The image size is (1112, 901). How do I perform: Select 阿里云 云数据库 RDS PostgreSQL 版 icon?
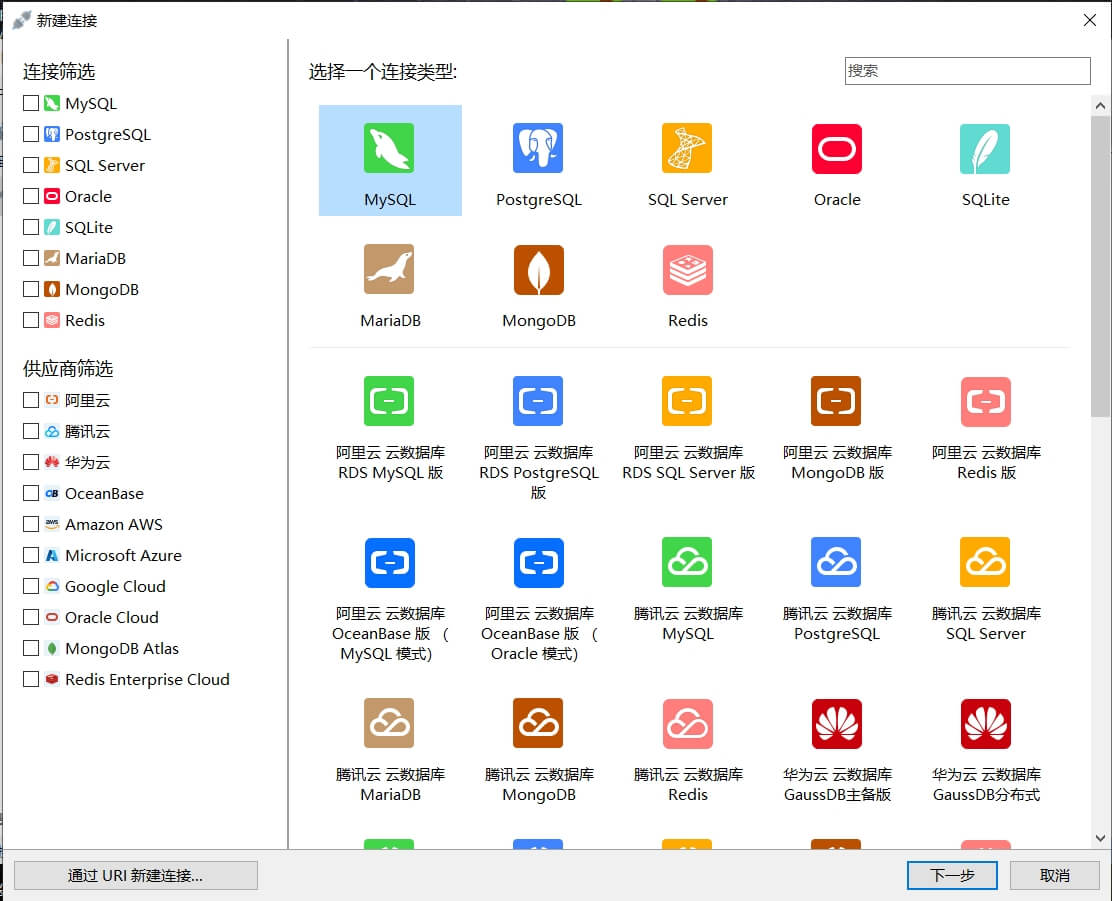(x=538, y=401)
